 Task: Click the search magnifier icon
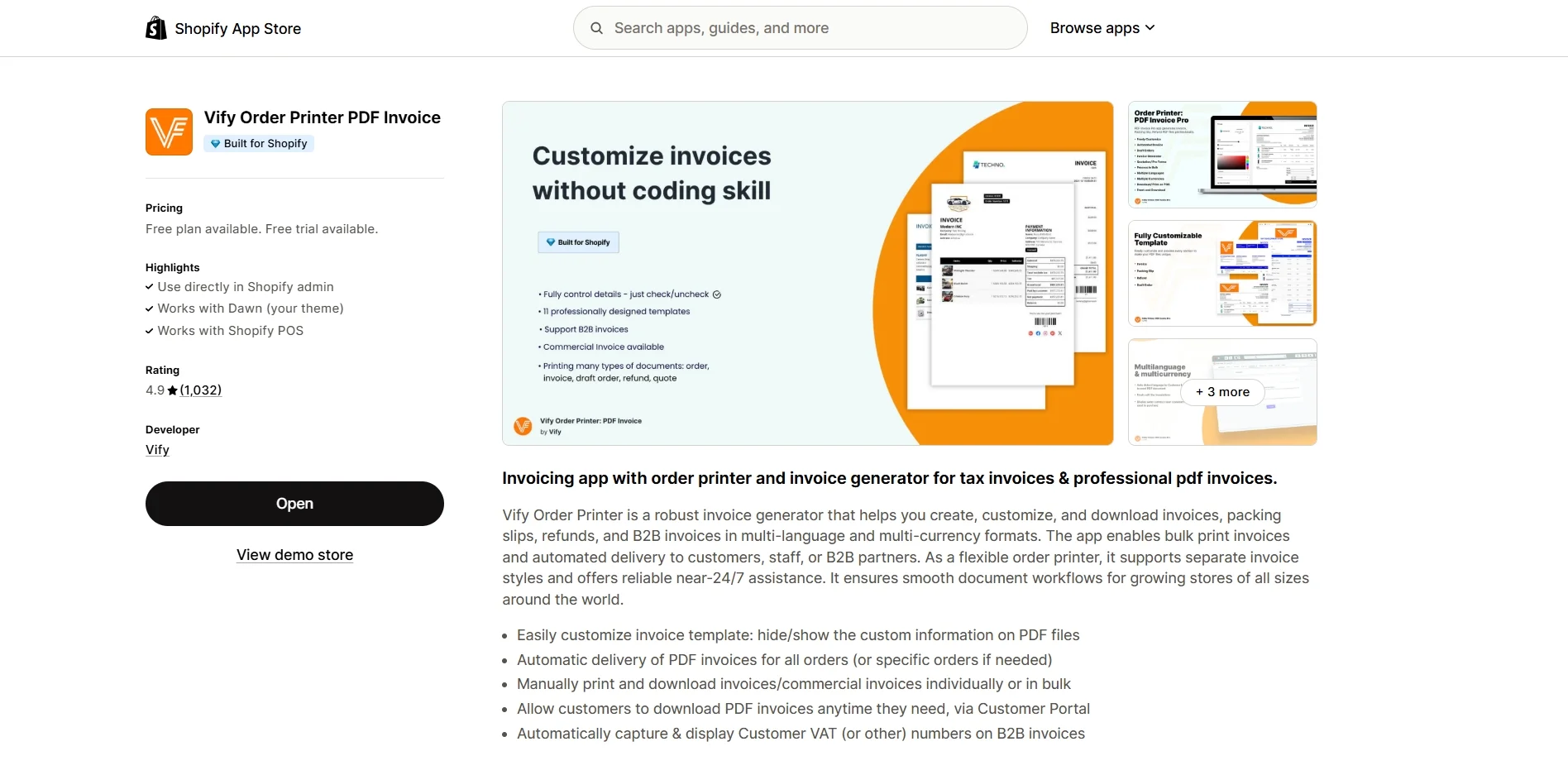pos(597,27)
